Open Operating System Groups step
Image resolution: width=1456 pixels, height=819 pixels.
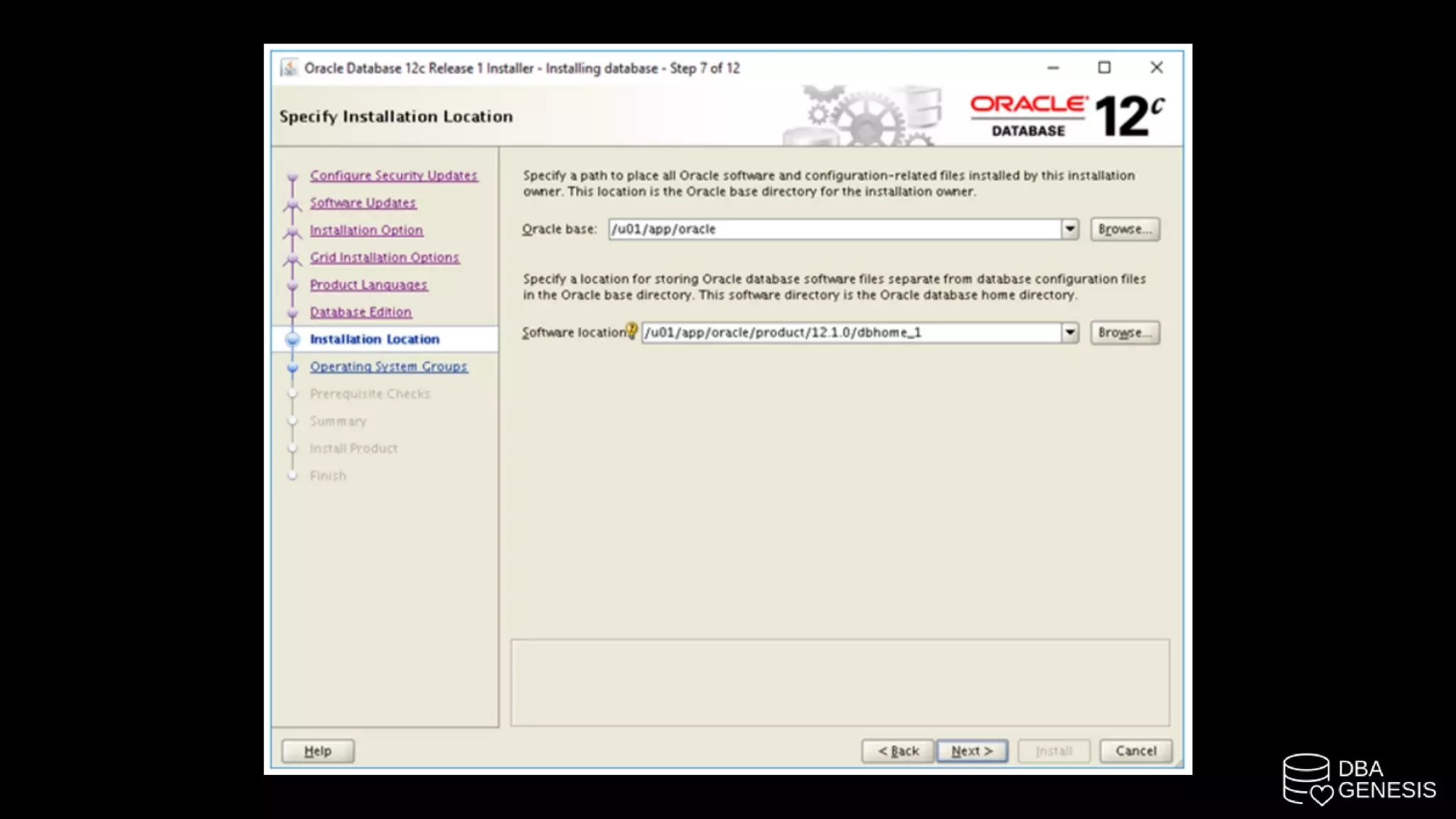point(388,367)
